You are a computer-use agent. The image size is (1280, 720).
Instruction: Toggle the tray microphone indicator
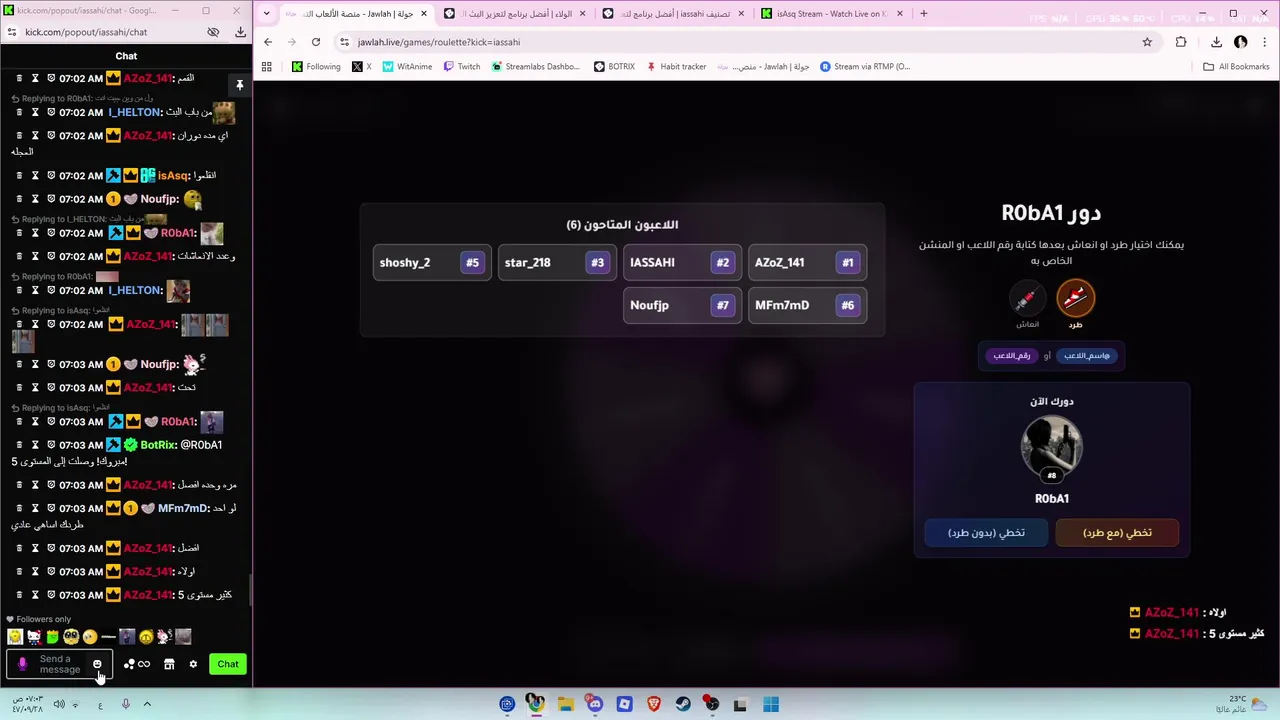point(125,704)
